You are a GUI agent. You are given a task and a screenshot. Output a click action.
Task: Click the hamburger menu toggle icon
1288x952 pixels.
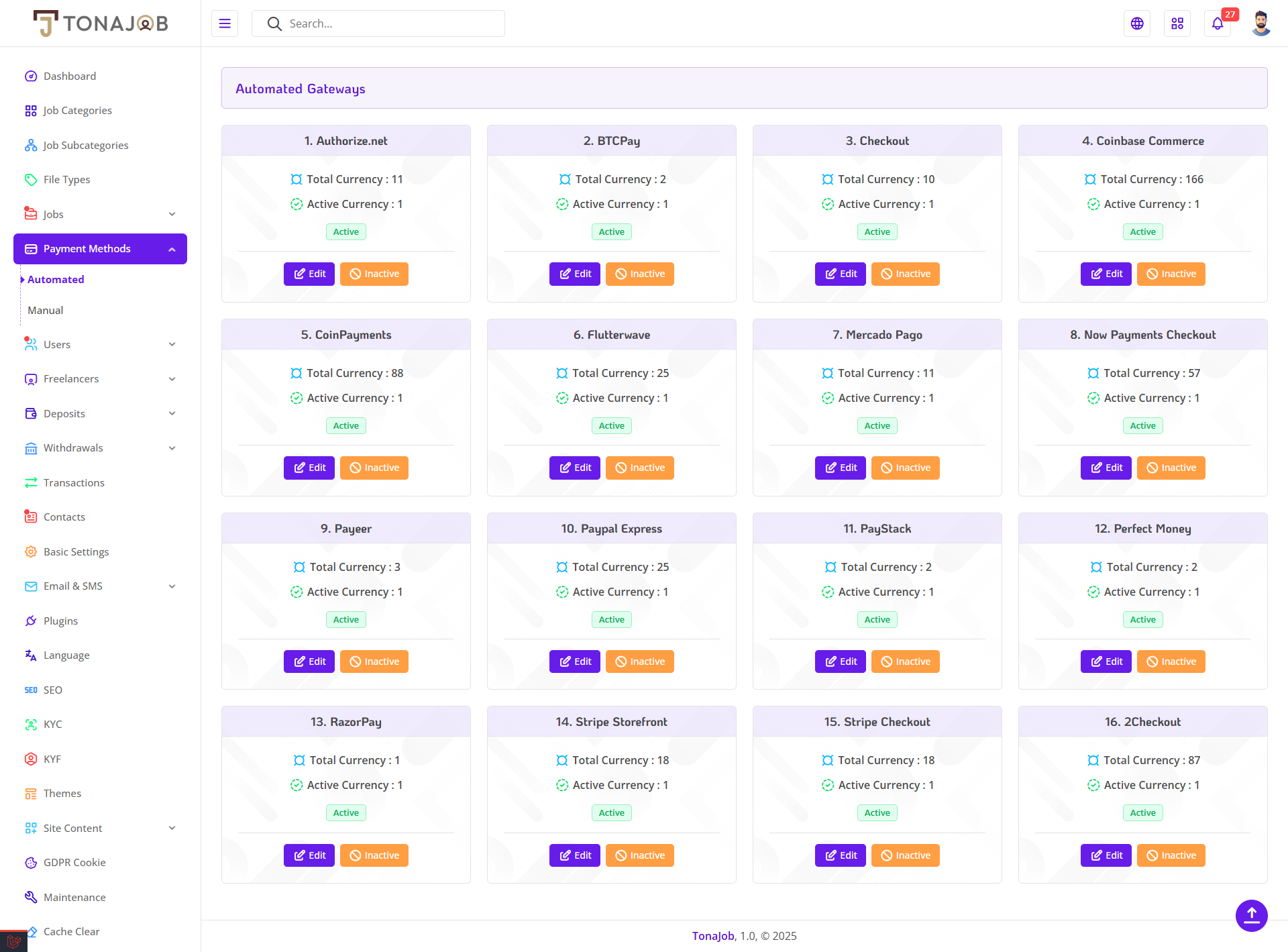pyautogui.click(x=225, y=23)
